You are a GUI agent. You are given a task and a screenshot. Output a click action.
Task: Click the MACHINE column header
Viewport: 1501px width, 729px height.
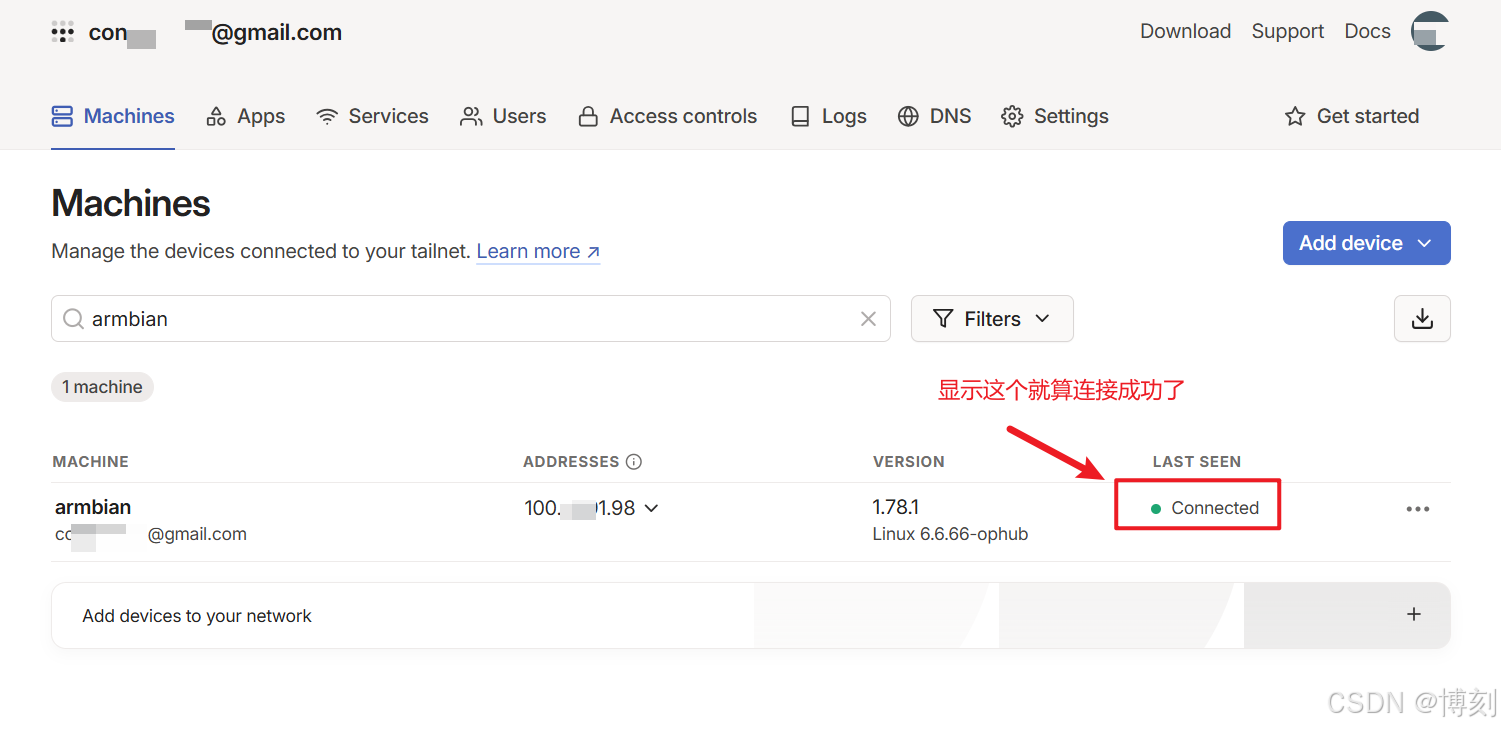coord(91,462)
